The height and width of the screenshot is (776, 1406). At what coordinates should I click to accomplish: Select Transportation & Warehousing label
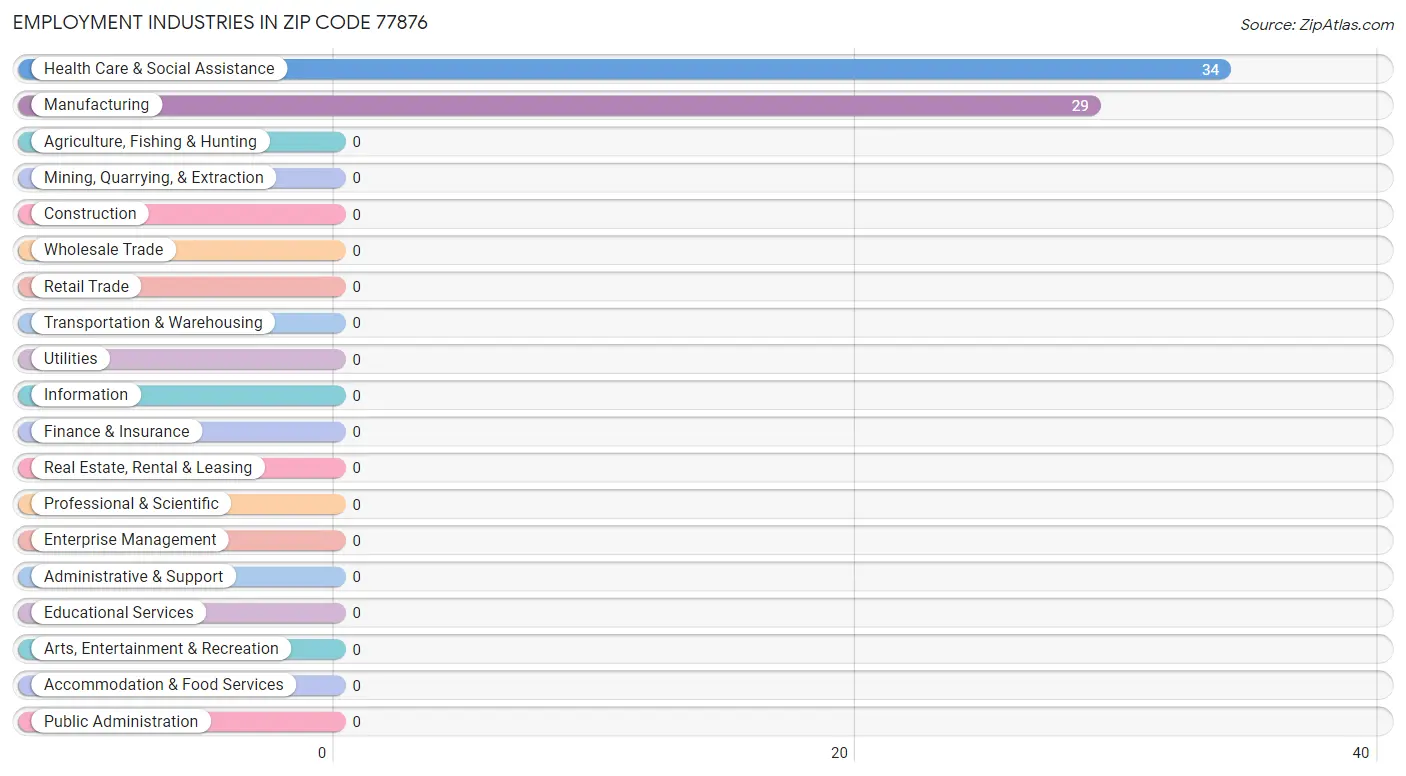tap(153, 323)
